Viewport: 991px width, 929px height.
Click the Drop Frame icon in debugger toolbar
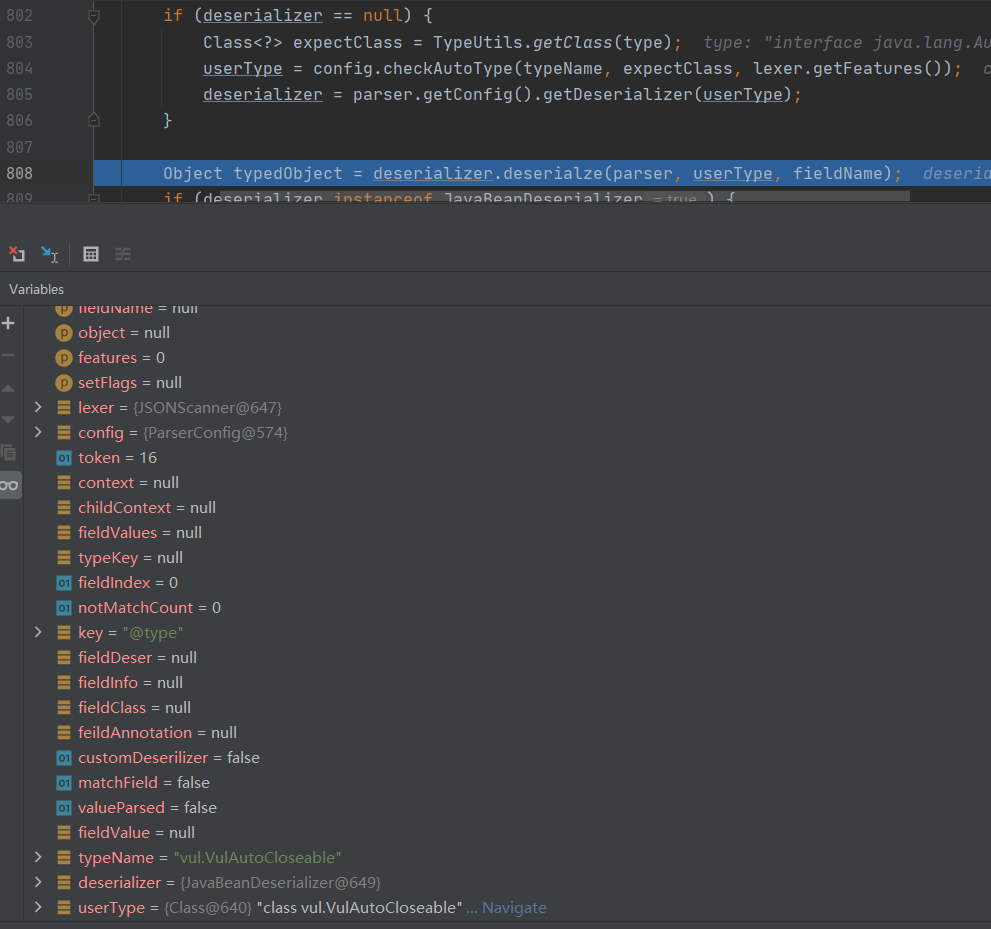point(17,254)
